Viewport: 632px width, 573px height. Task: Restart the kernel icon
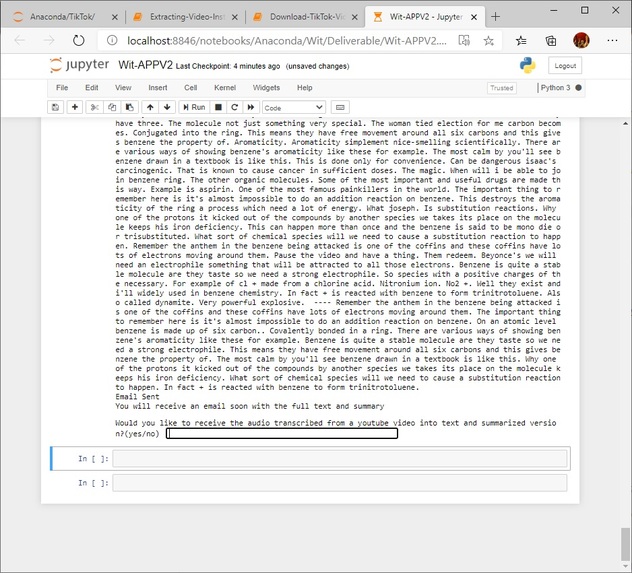point(234,107)
